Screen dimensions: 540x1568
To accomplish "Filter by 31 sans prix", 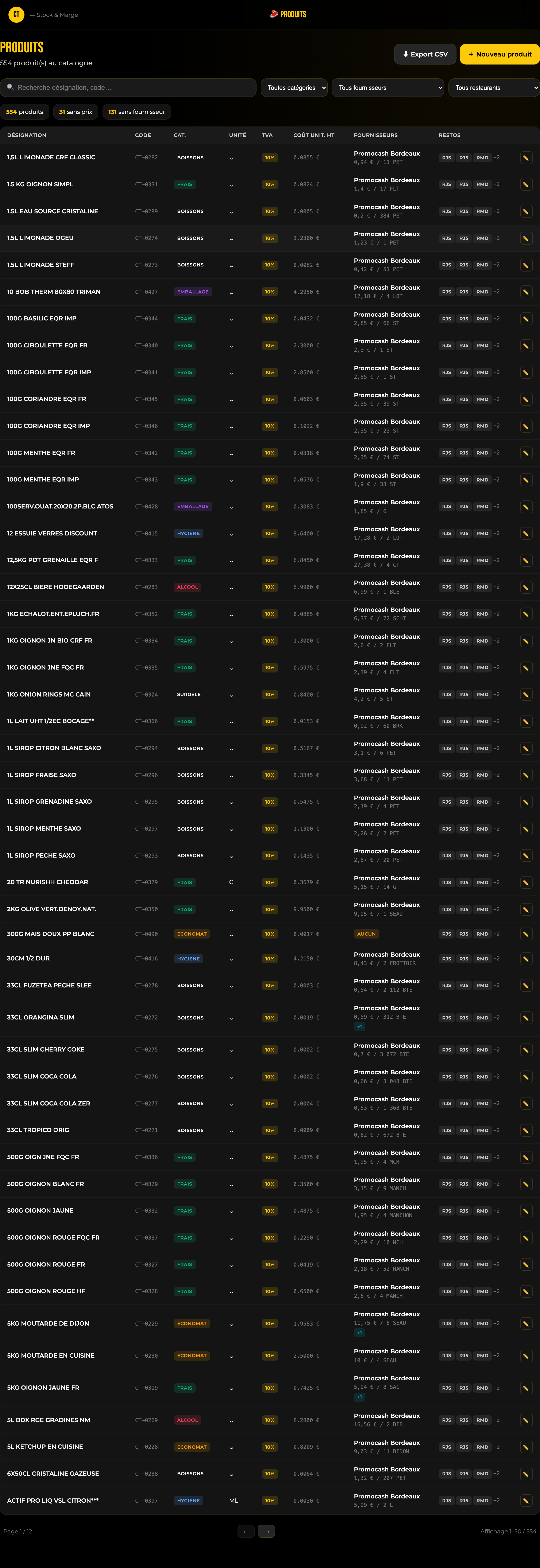I will tap(76, 112).
